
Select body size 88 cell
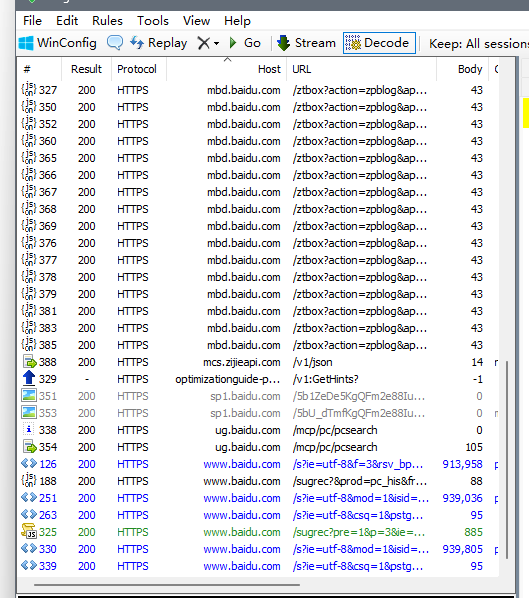(x=476, y=481)
